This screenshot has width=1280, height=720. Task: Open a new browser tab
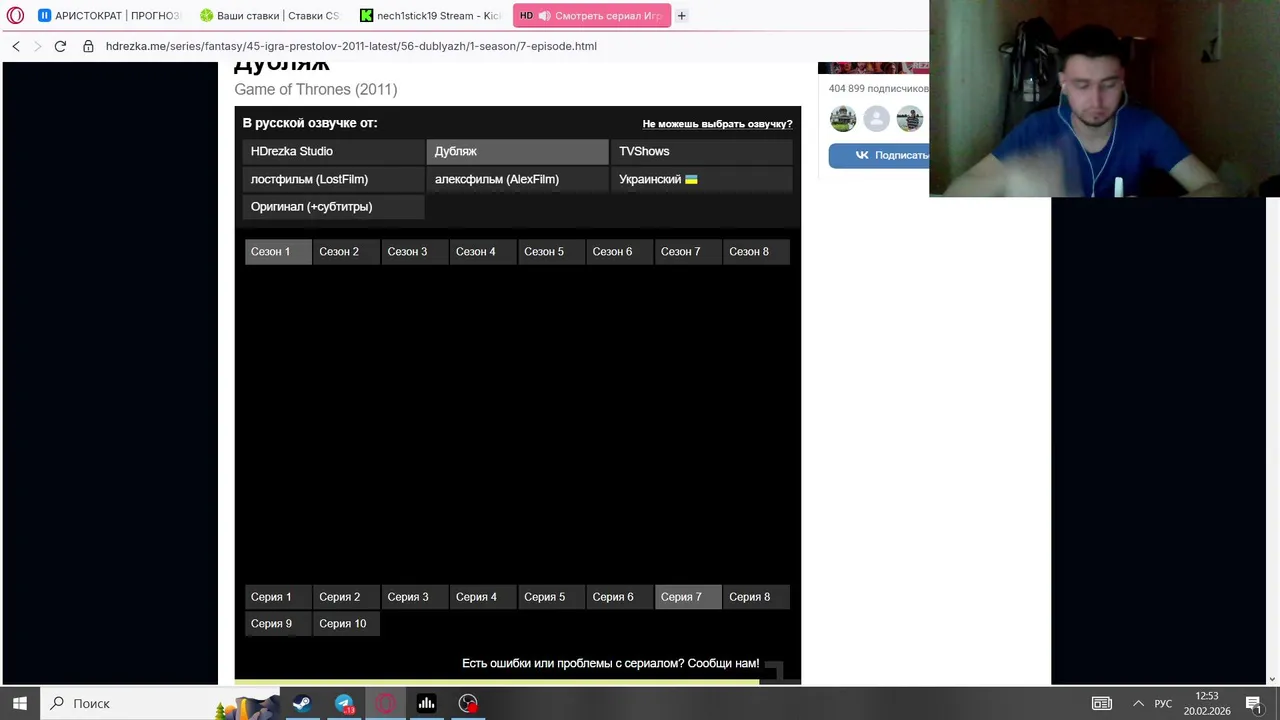tap(681, 16)
